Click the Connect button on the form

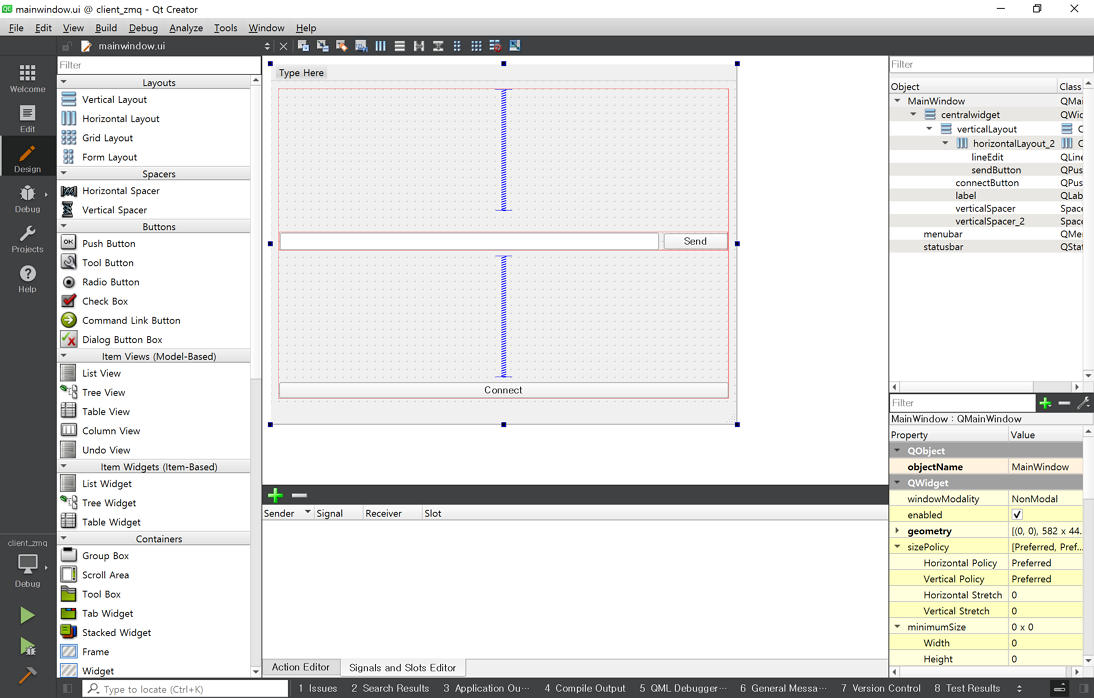(503, 390)
